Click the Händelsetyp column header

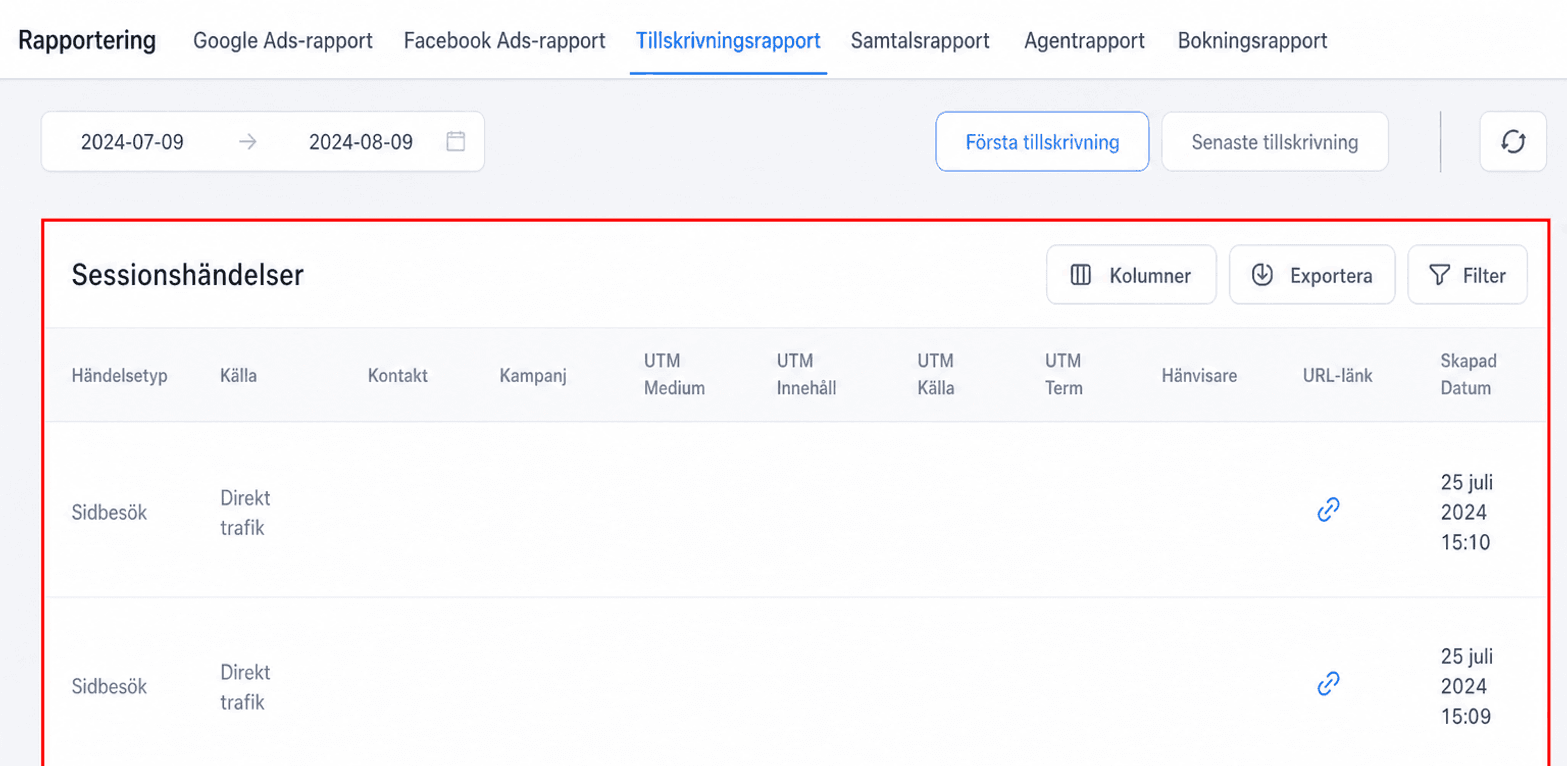[x=120, y=376]
